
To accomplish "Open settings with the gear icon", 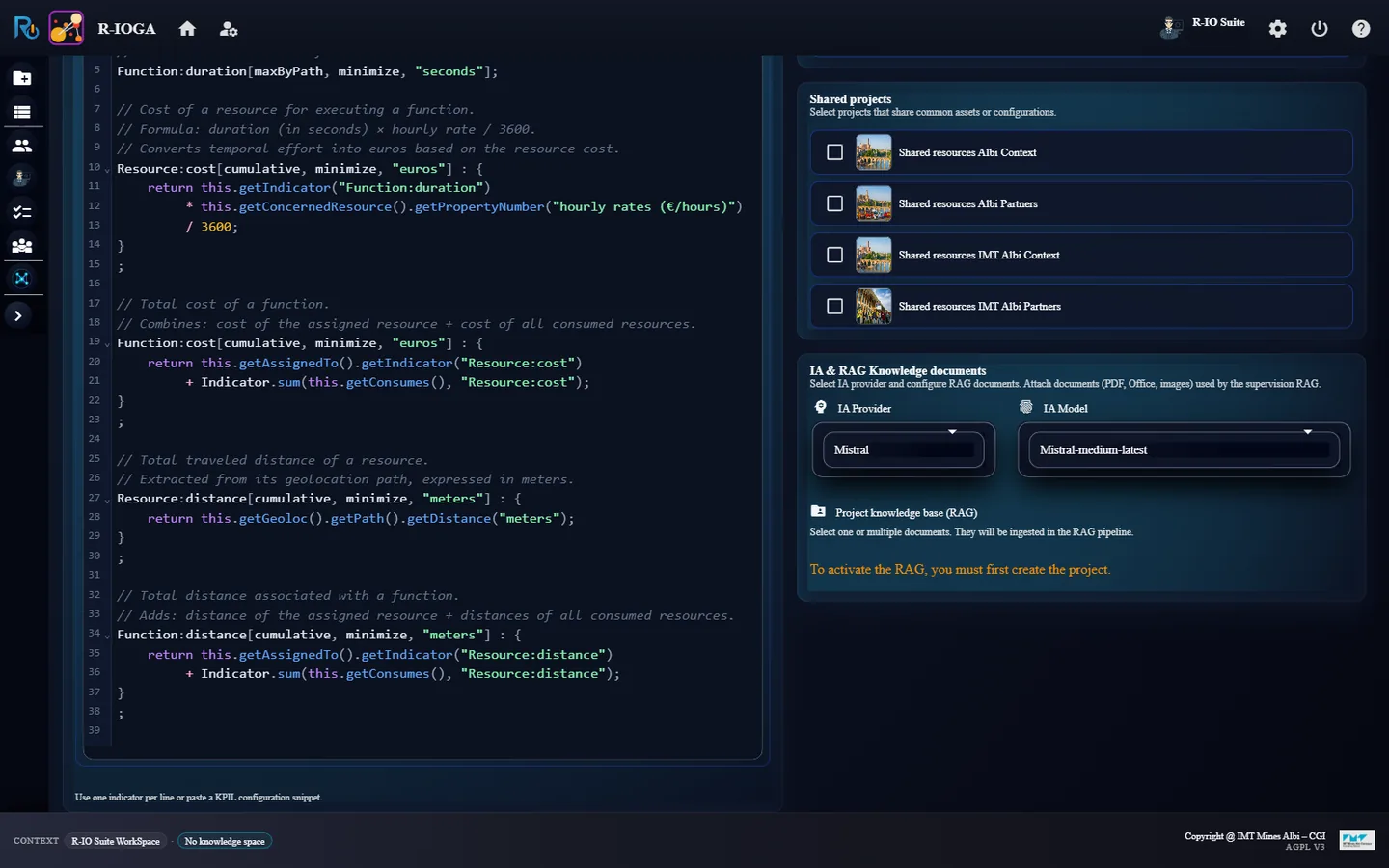I will 1277,29.
